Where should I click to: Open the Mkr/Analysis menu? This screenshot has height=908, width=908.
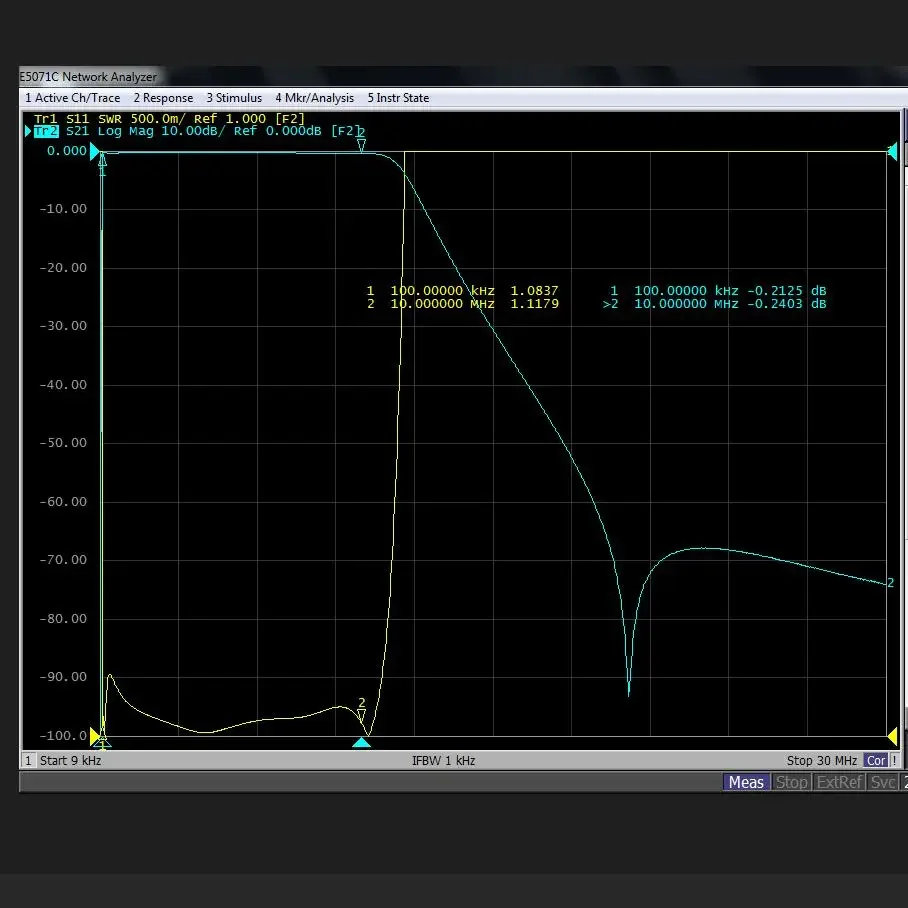click(x=314, y=98)
